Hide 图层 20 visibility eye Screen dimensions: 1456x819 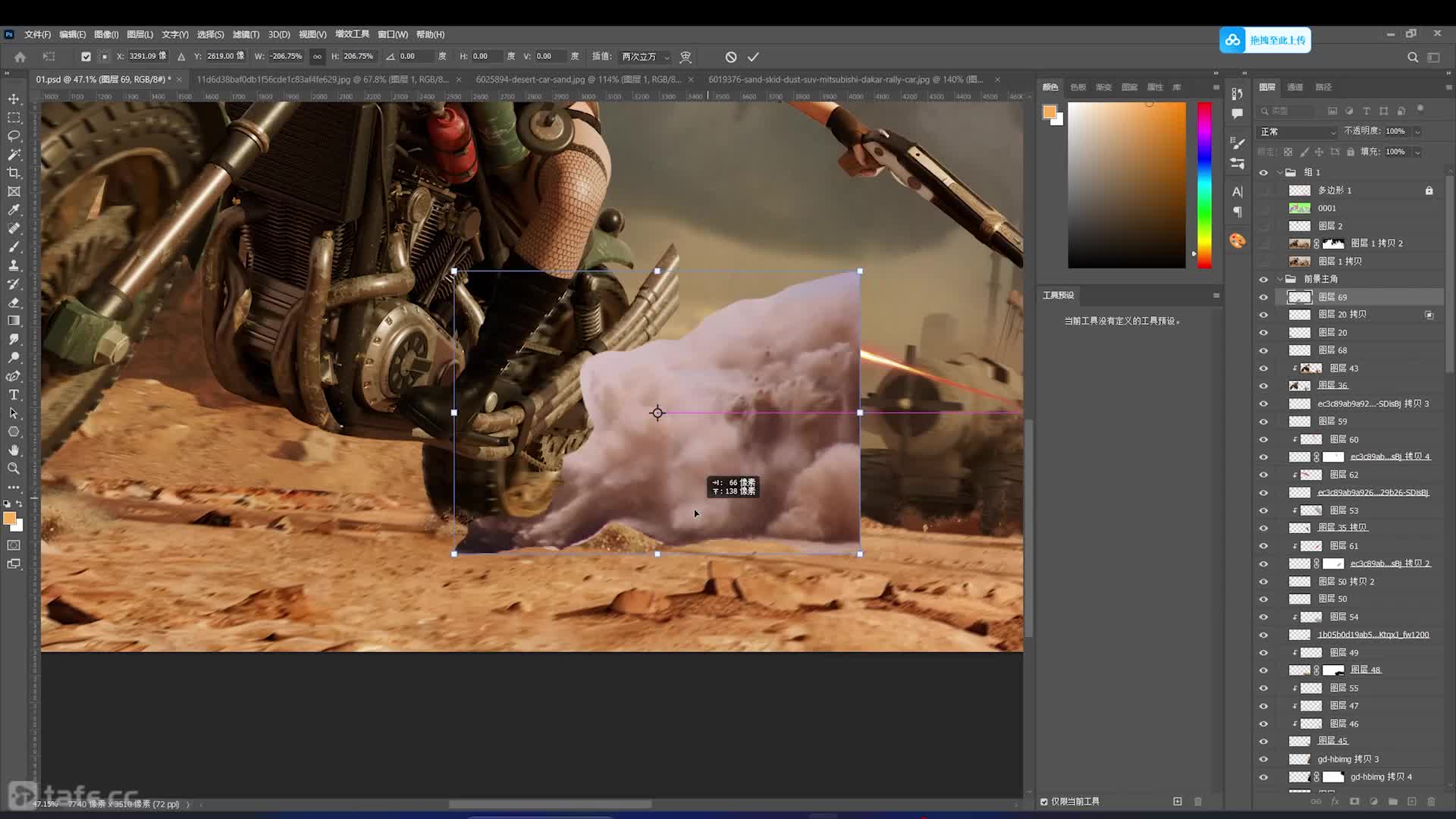coord(1263,333)
